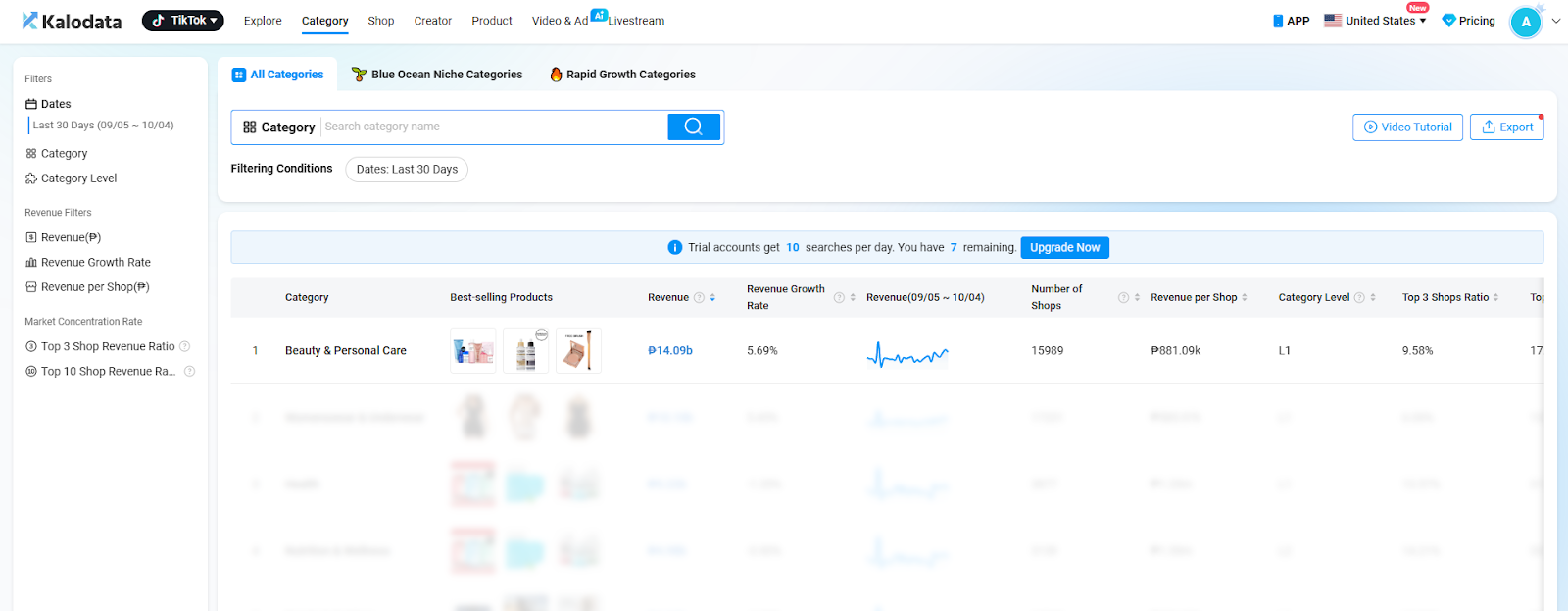Toggle sort on Number of Shops column
Screen dimensions: 1568x611
pyautogui.click(x=1137, y=298)
